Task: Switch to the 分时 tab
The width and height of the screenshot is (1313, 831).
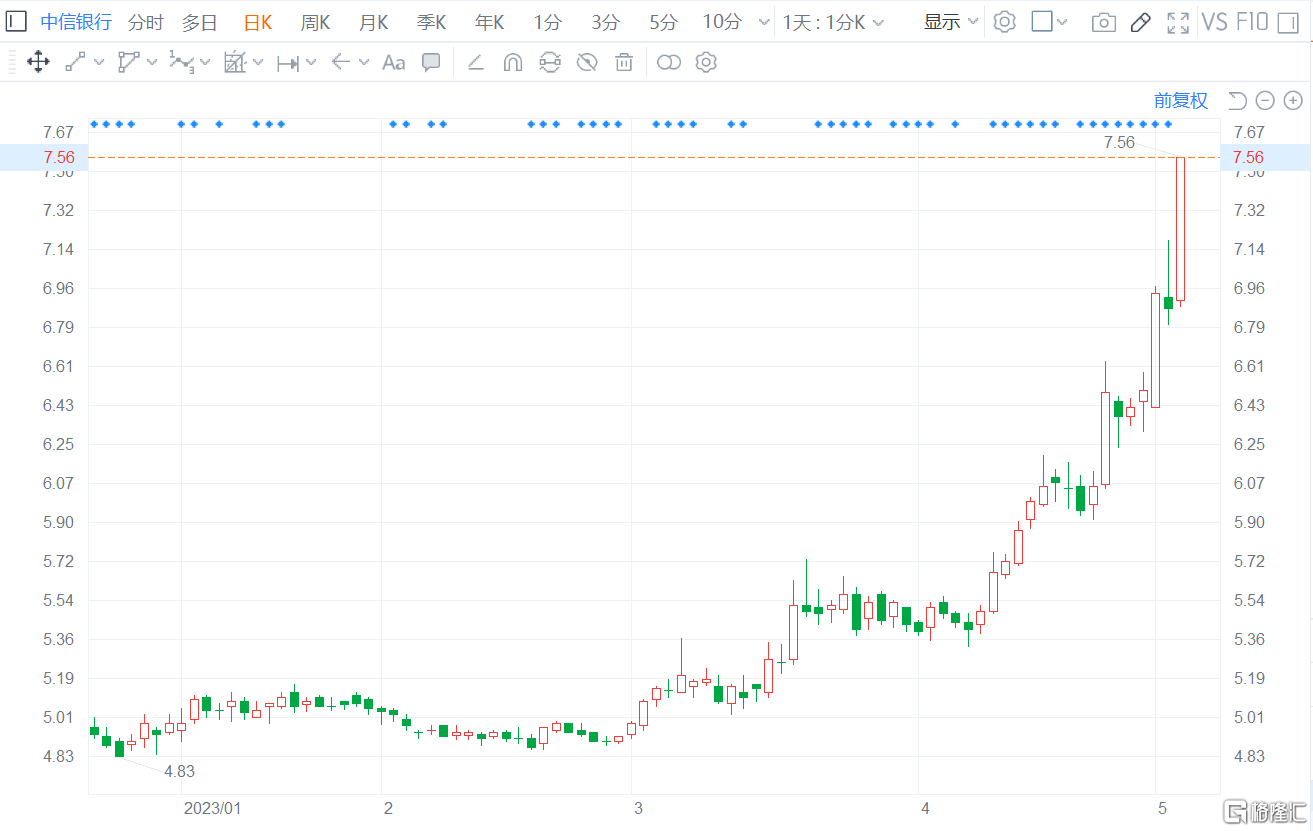Action: pyautogui.click(x=146, y=22)
